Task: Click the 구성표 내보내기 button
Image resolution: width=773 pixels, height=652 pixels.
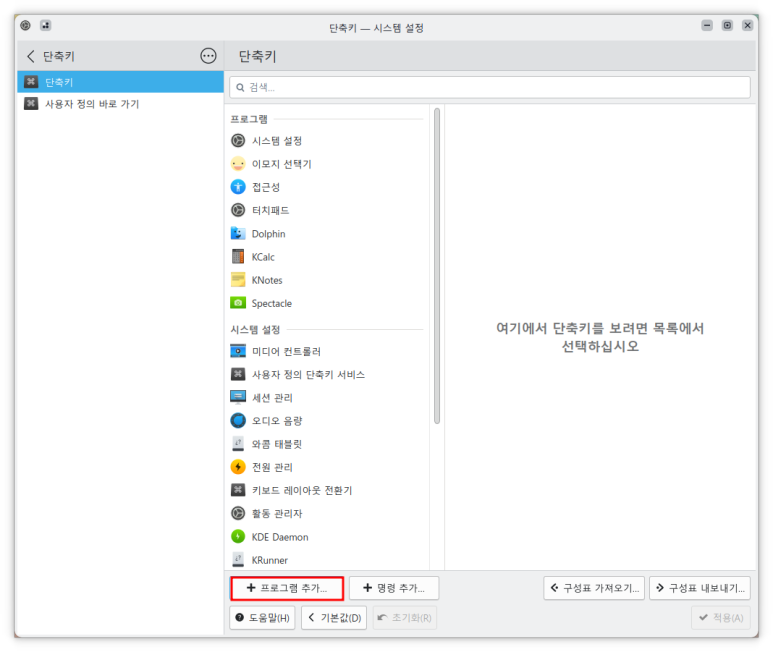Action: (x=700, y=588)
